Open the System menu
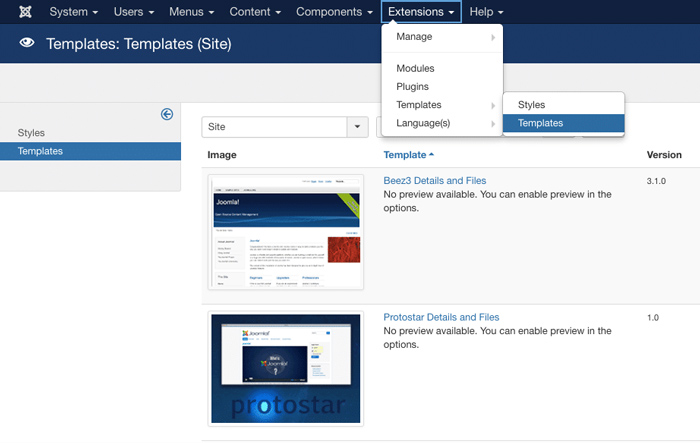700x443 pixels. [74, 12]
